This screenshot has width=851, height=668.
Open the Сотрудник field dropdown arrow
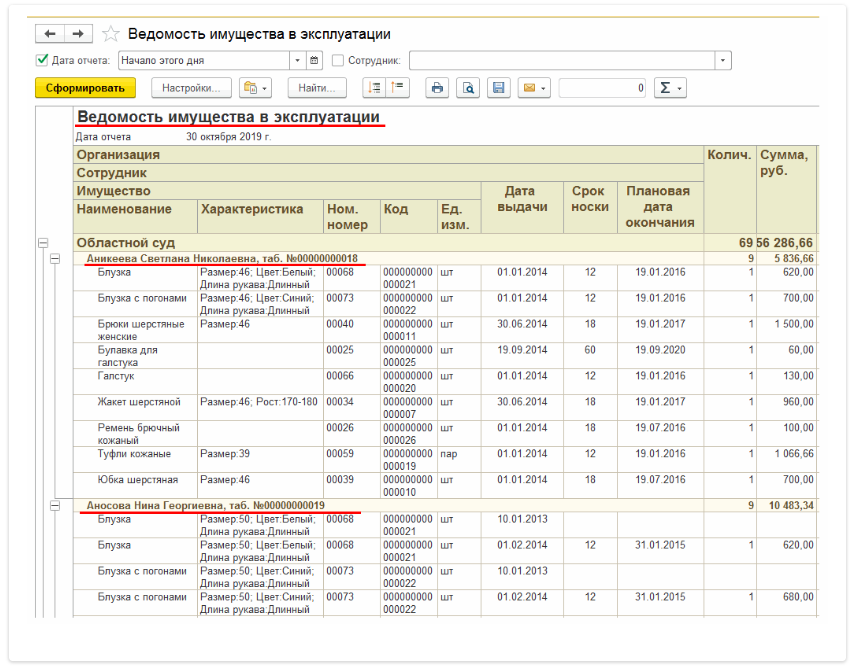tap(723, 60)
